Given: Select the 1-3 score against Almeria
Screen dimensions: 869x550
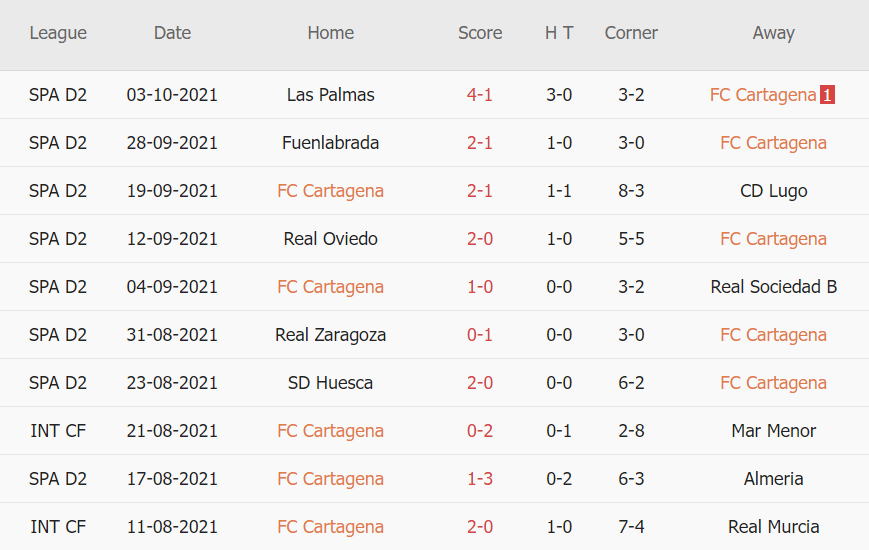Looking at the screenshot, I should pyautogui.click(x=480, y=479).
